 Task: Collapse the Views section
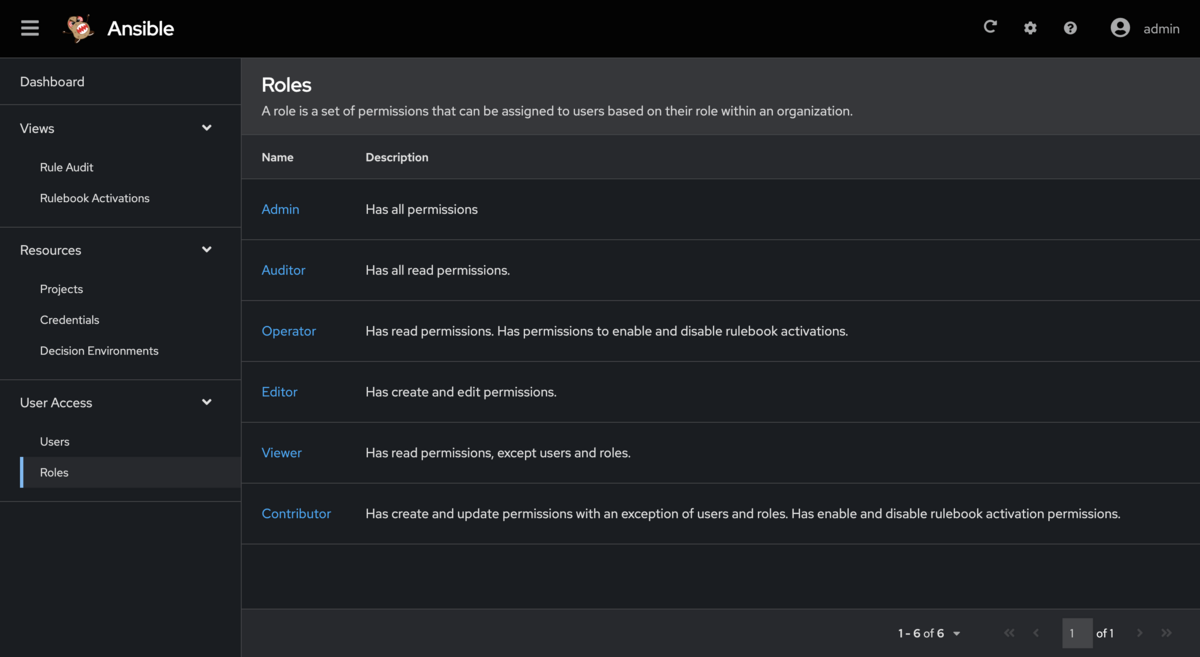coord(206,128)
